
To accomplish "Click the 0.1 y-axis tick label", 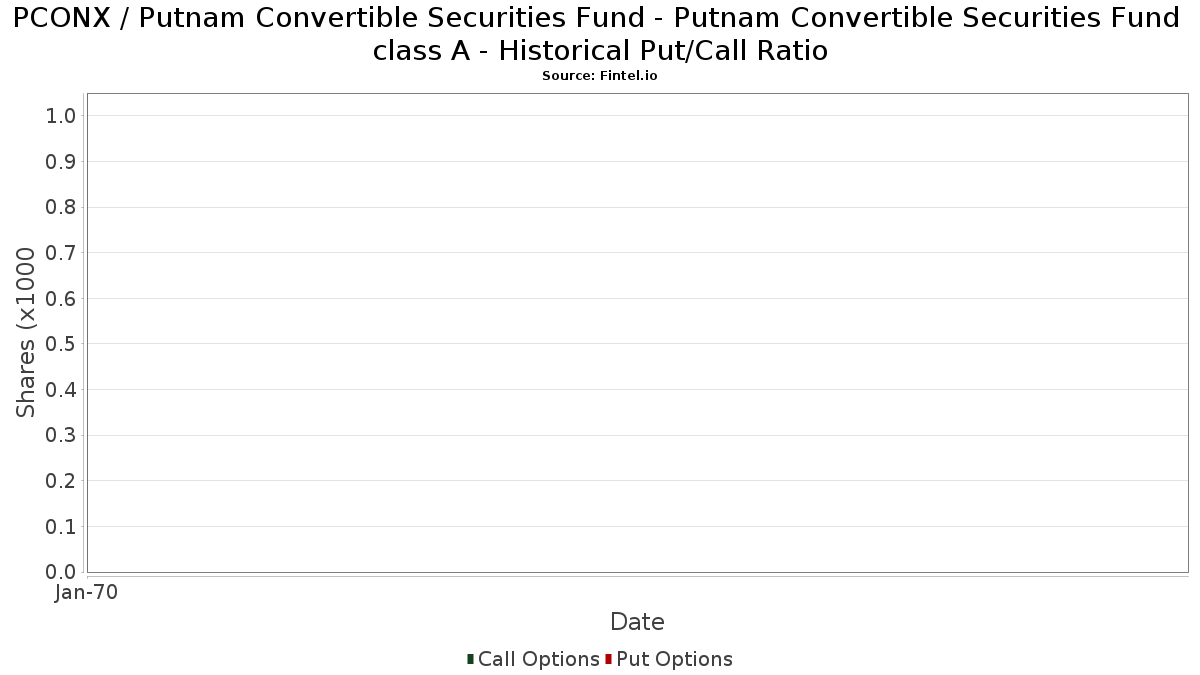I will click(x=61, y=526).
